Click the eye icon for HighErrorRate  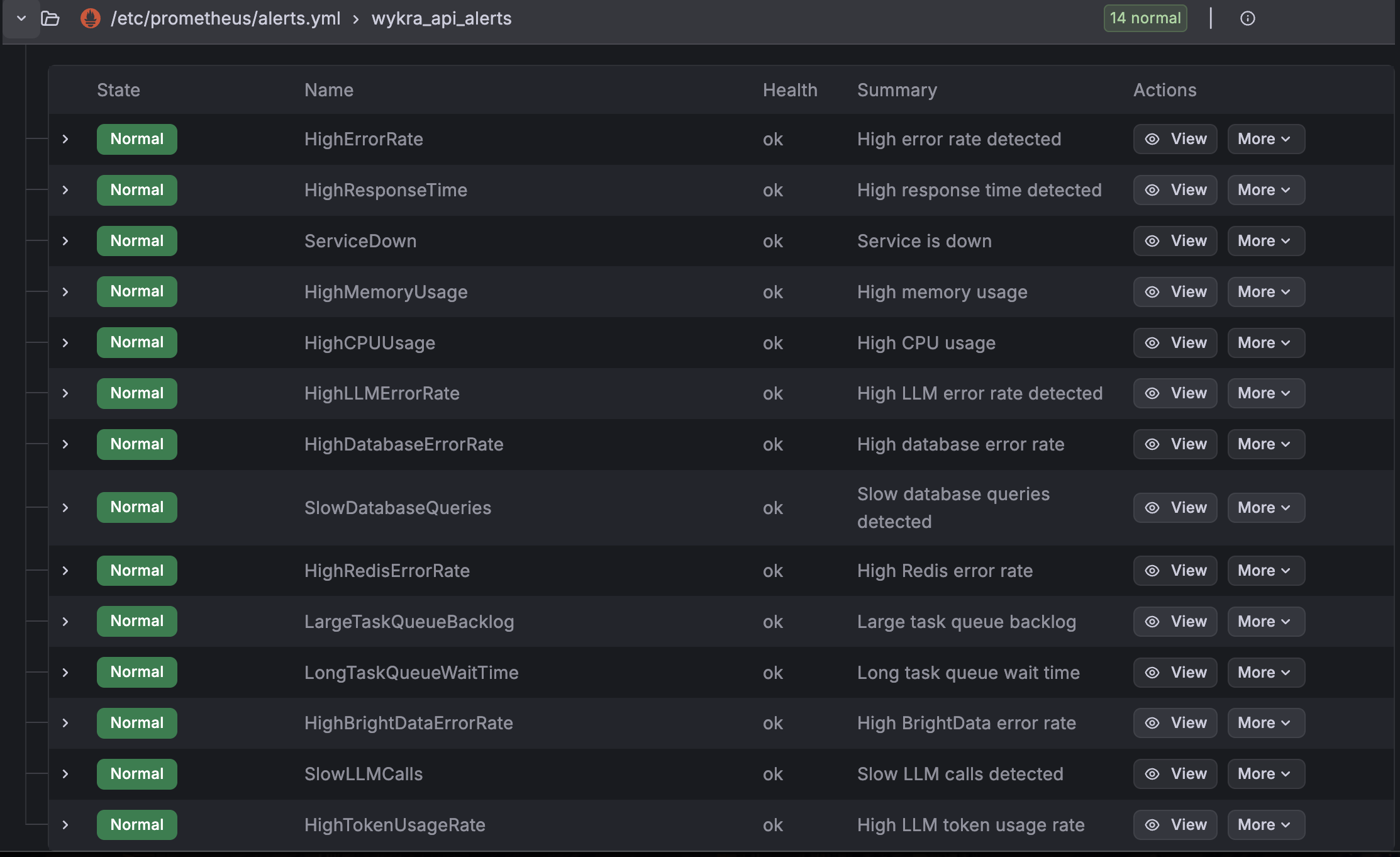[x=1152, y=139]
